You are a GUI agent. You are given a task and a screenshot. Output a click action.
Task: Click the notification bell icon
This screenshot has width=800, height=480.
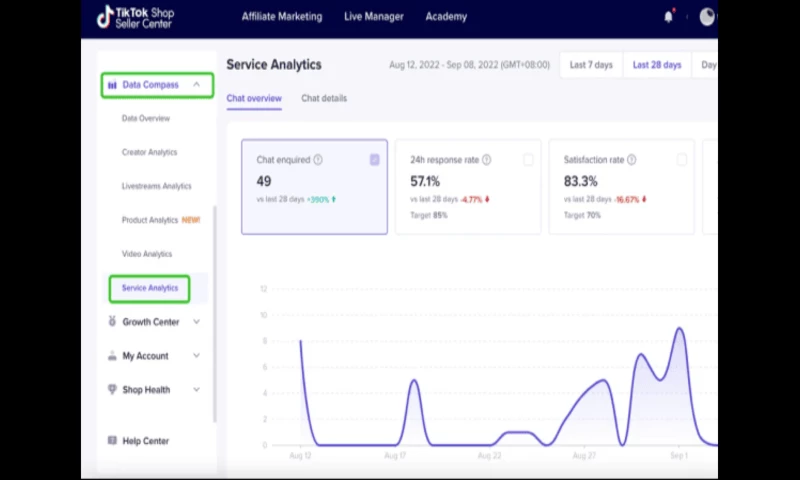pos(668,17)
